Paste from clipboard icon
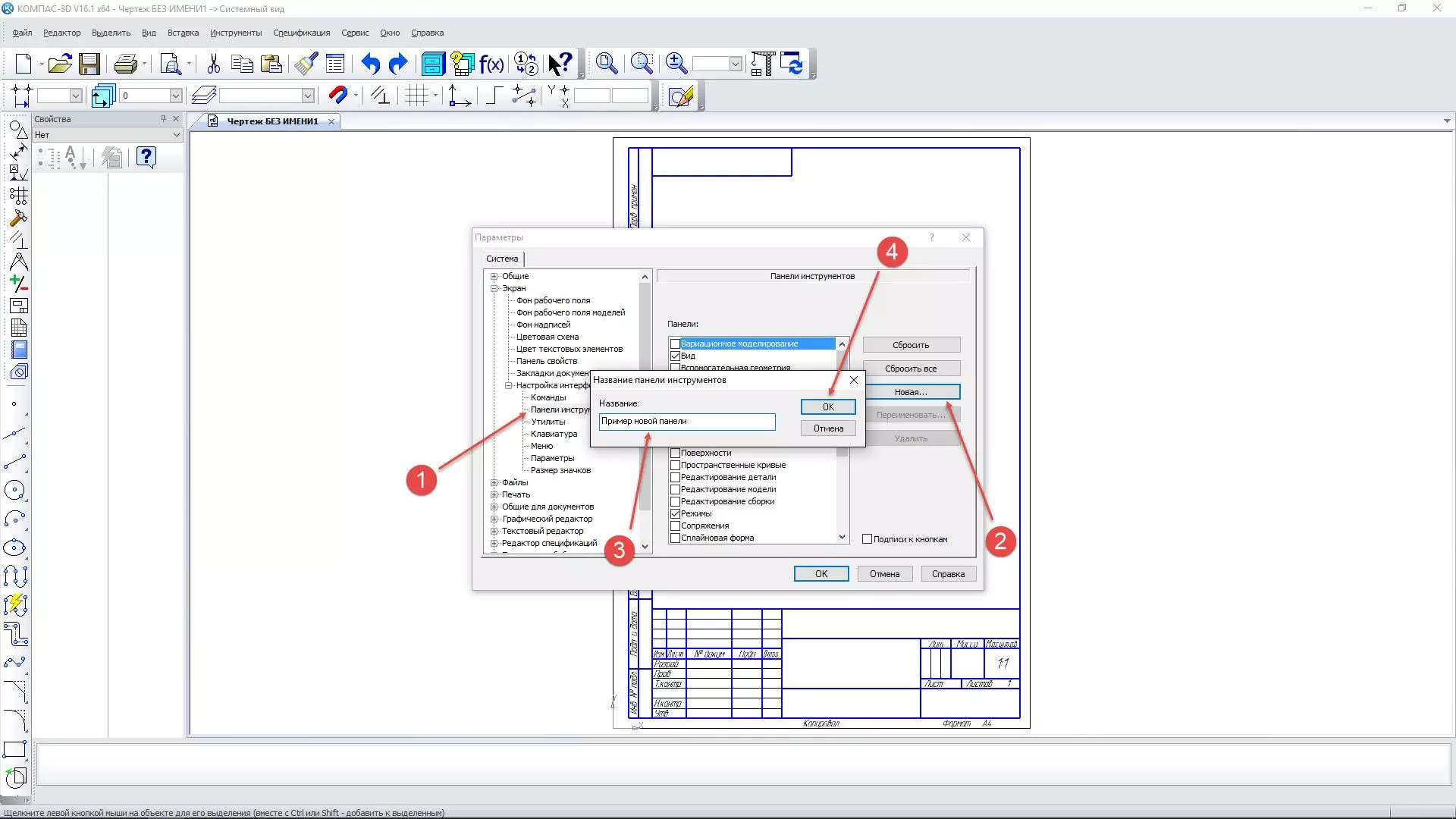 pos(271,64)
